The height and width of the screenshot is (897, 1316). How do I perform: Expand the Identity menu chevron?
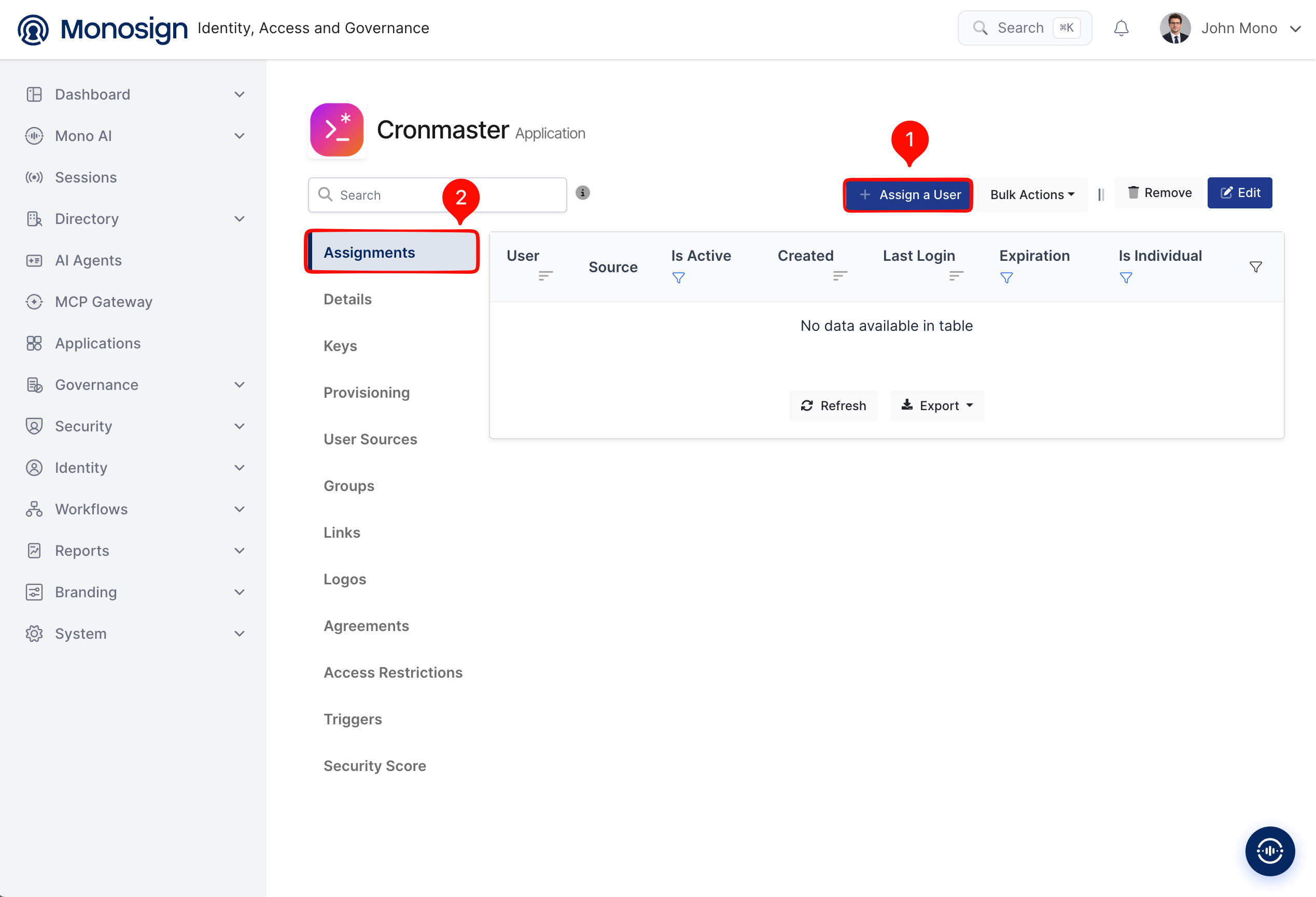coord(240,468)
